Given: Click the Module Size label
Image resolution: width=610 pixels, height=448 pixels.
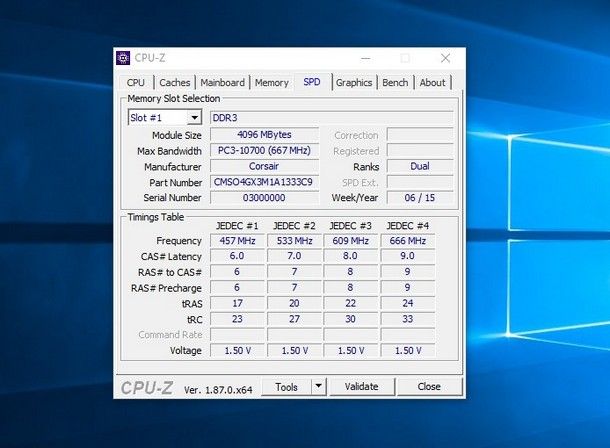Looking at the screenshot, I should tap(177, 135).
